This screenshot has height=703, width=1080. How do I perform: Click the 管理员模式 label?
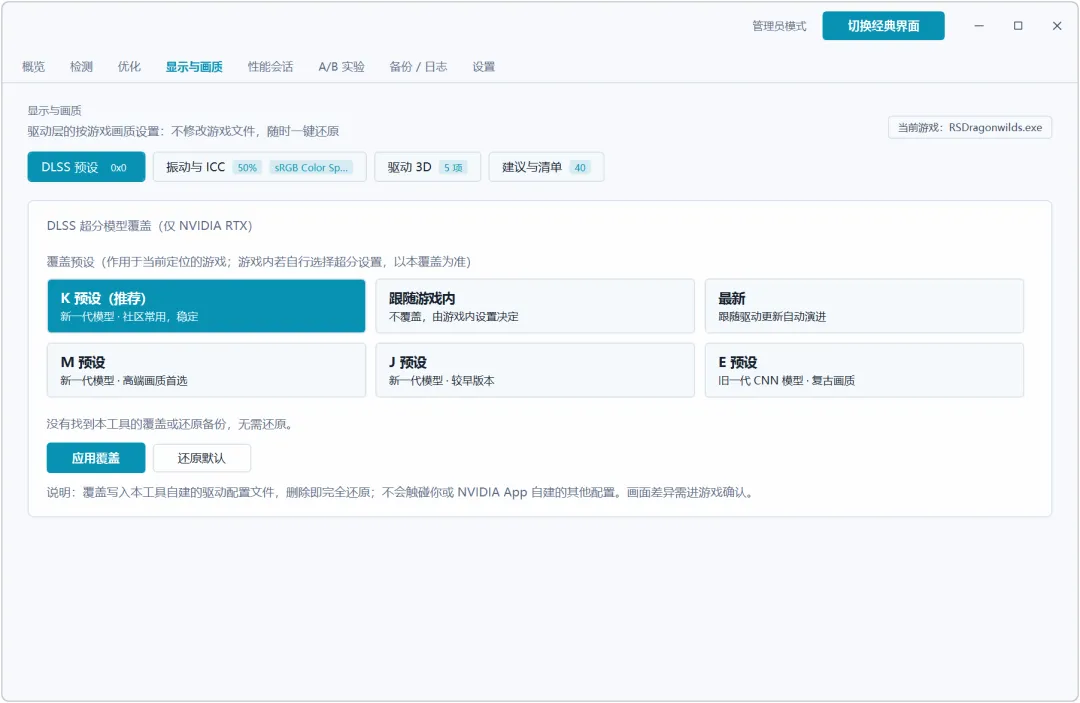779,26
